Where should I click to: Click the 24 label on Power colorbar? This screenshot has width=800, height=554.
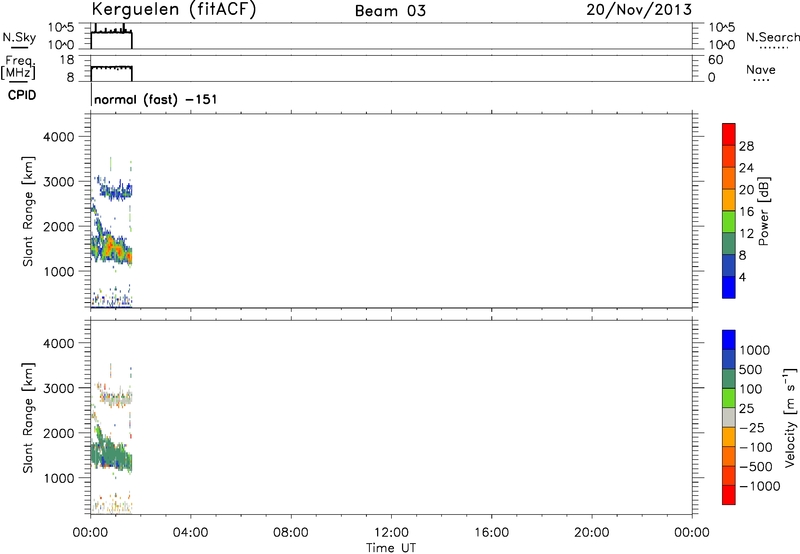point(746,168)
